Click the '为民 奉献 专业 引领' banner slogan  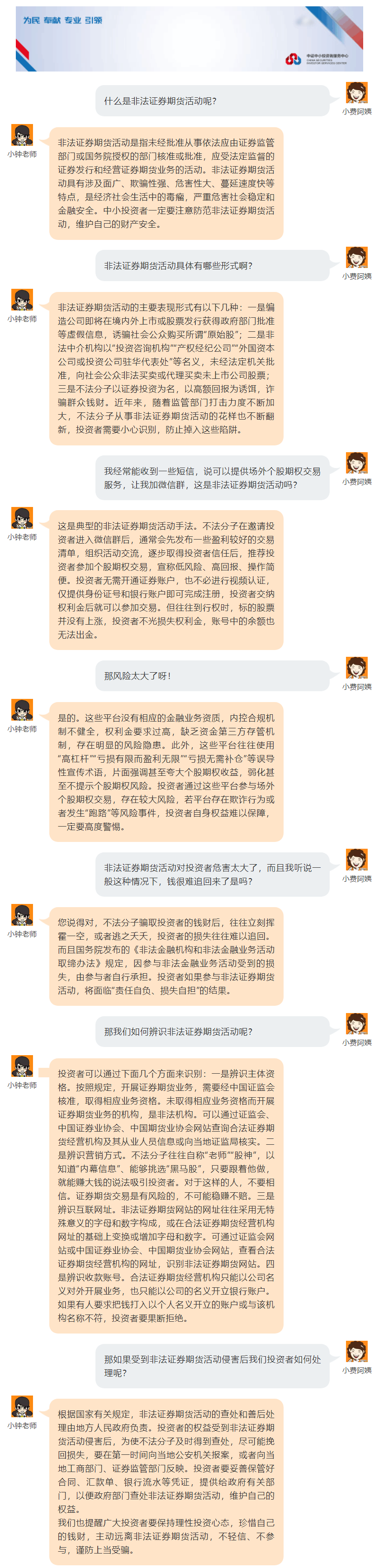pyautogui.click(x=63, y=20)
